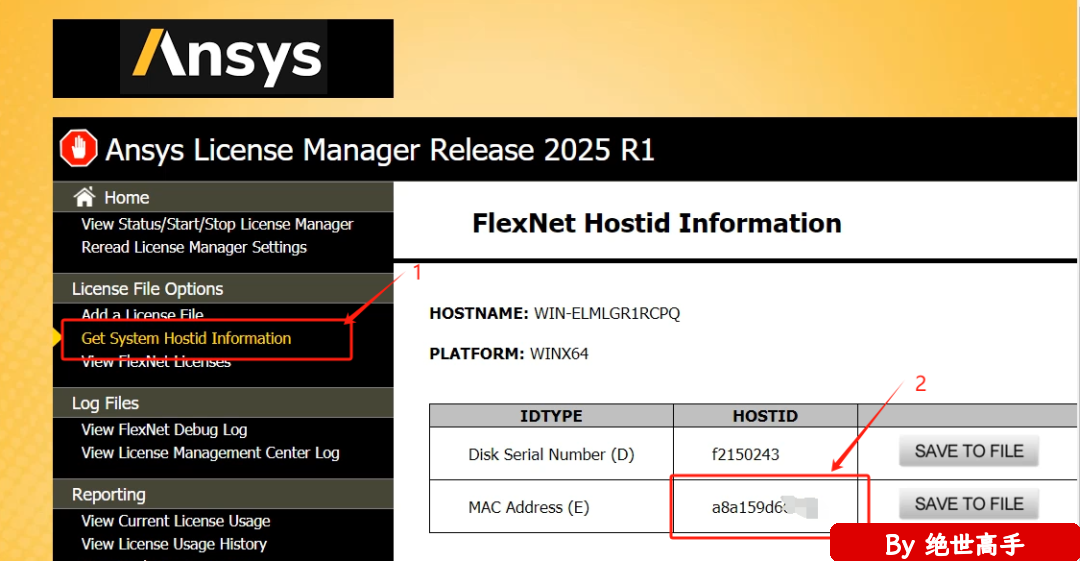
Task: Open View Status/Start/Stop License Manager
Action: tap(217, 224)
